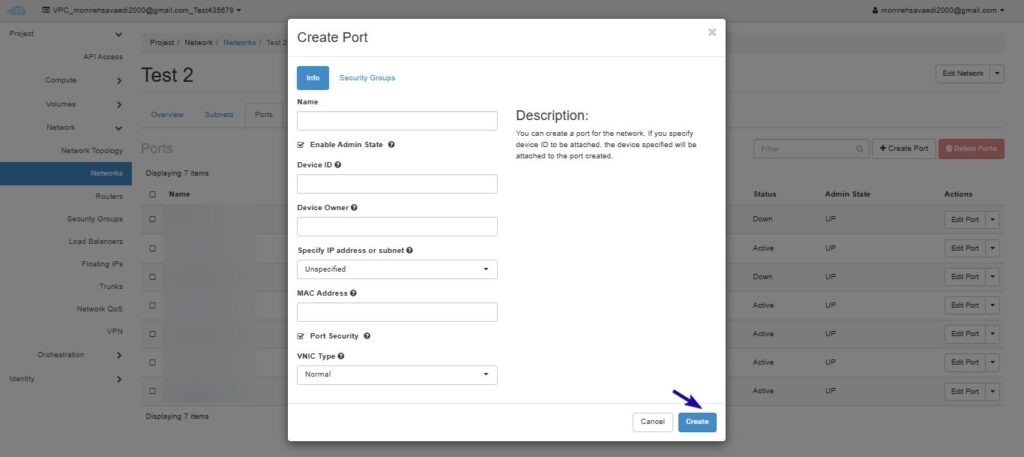
Task: Click the Enable Admin State help icon
Action: pos(391,144)
